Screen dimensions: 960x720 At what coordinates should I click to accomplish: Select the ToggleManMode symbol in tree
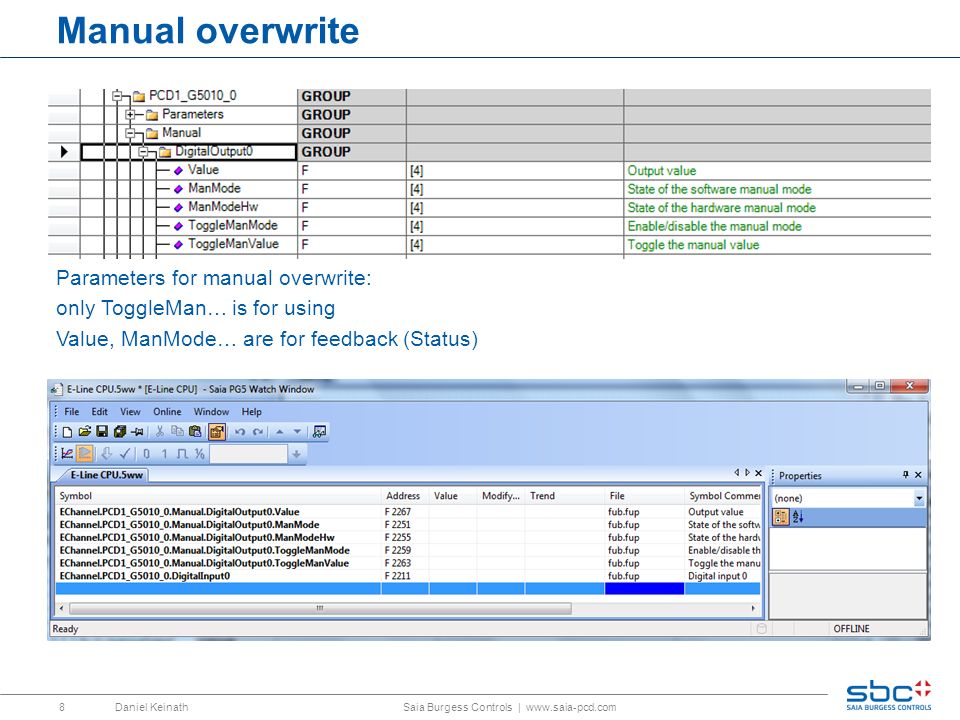pyautogui.click(x=233, y=226)
